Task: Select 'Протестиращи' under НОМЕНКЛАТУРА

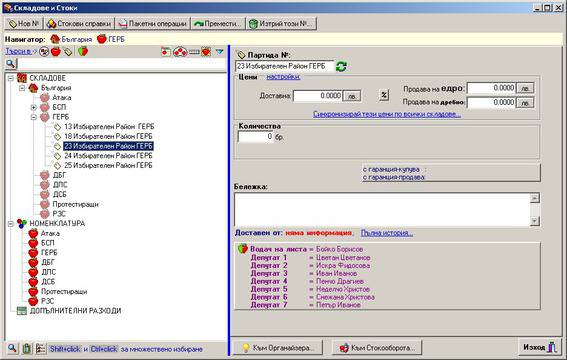Action: [64, 291]
